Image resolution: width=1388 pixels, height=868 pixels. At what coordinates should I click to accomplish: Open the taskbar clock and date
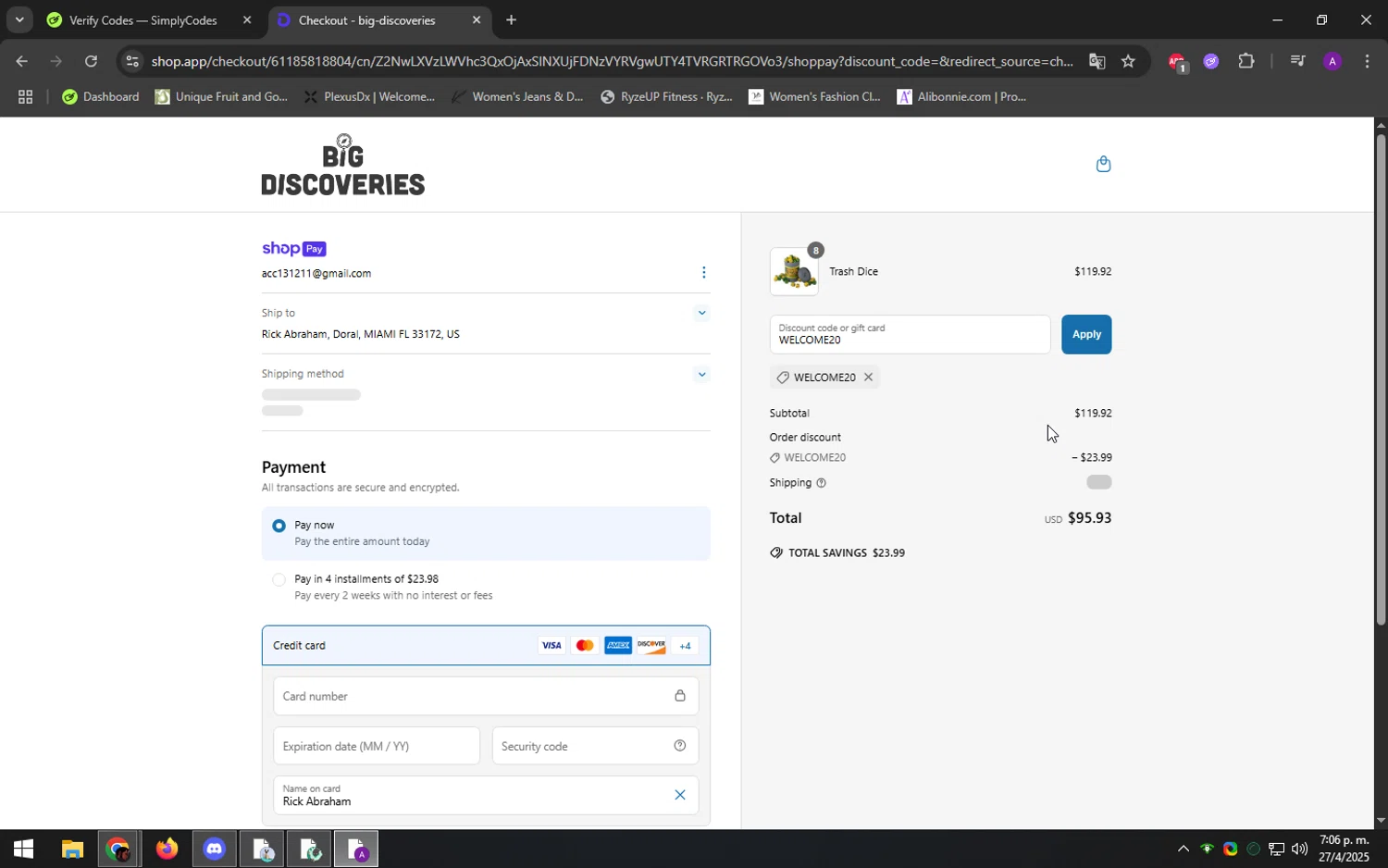[1344, 849]
